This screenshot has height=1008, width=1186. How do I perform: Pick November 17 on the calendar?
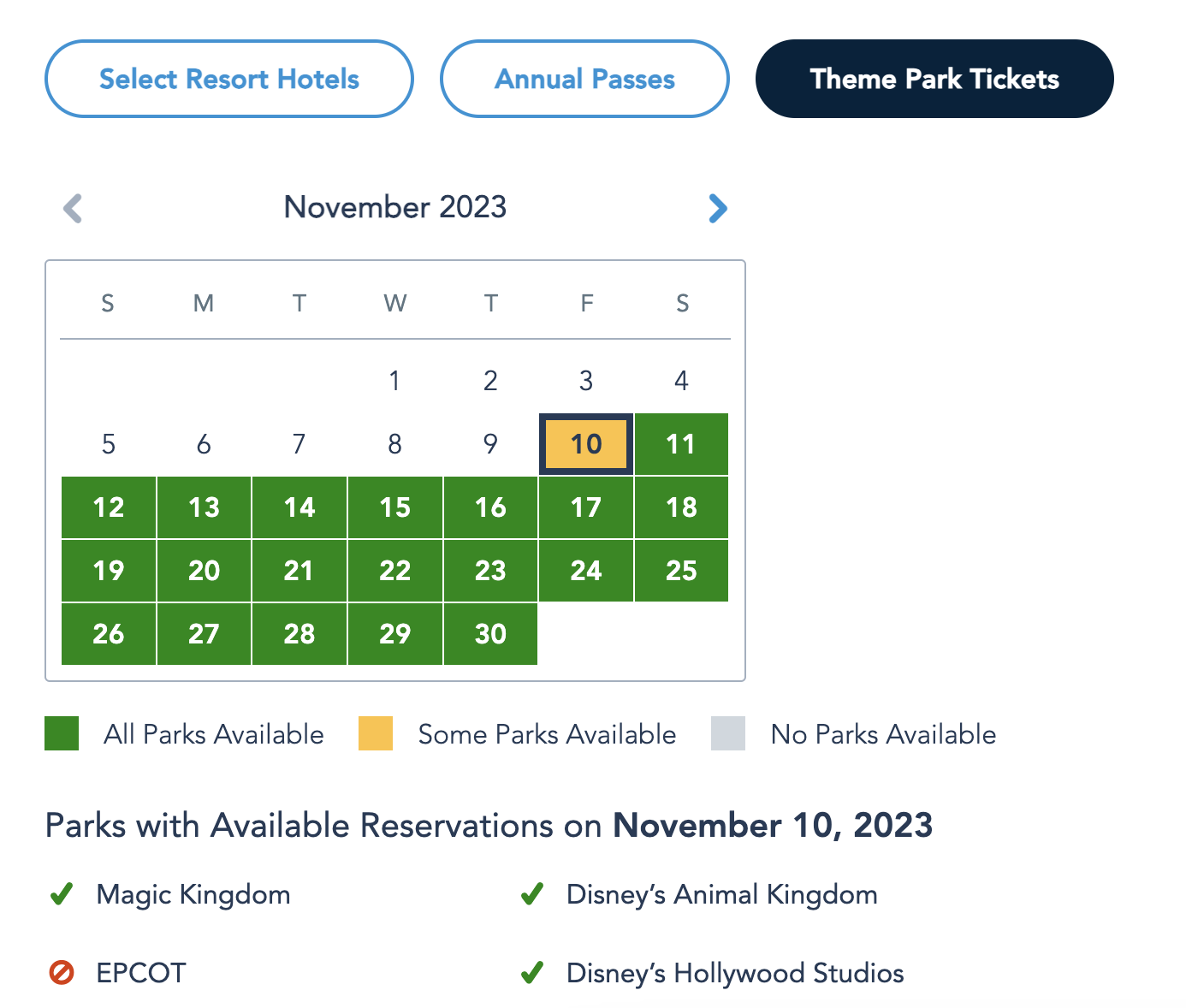586,507
